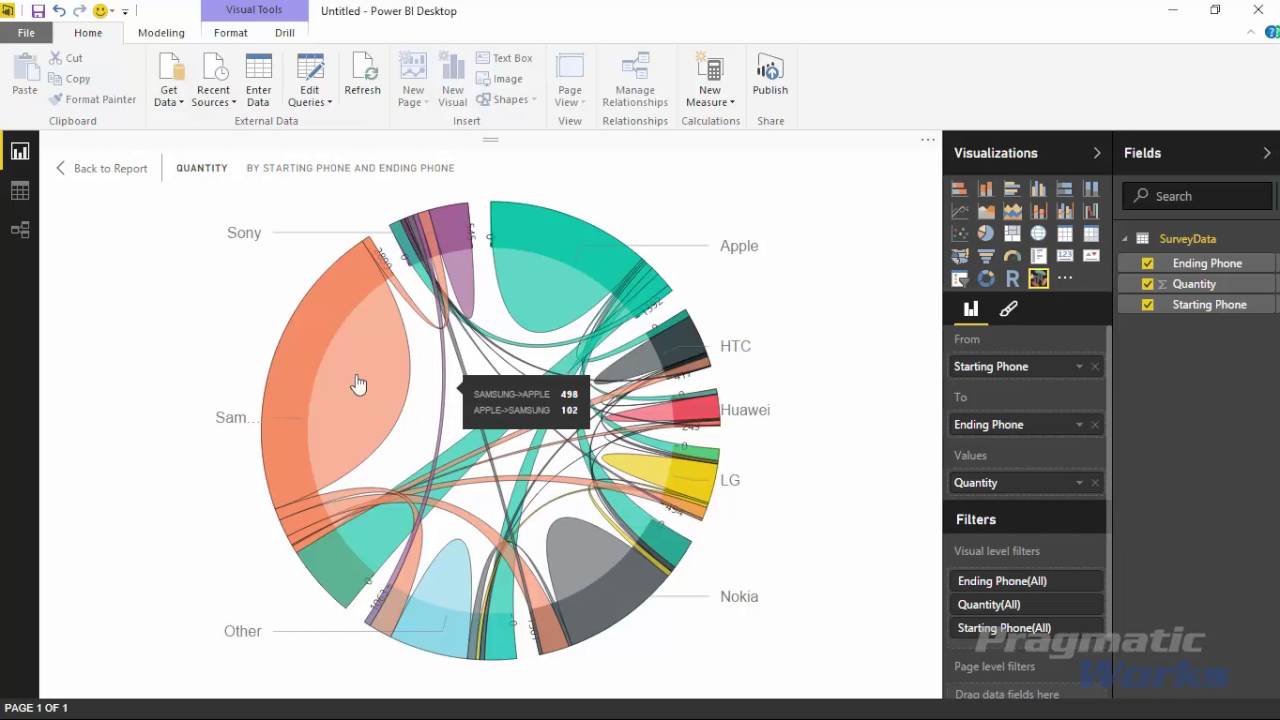Viewport: 1280px width, 720px height.
Task: Select the card 123 visual
Action: point(1064,257)
